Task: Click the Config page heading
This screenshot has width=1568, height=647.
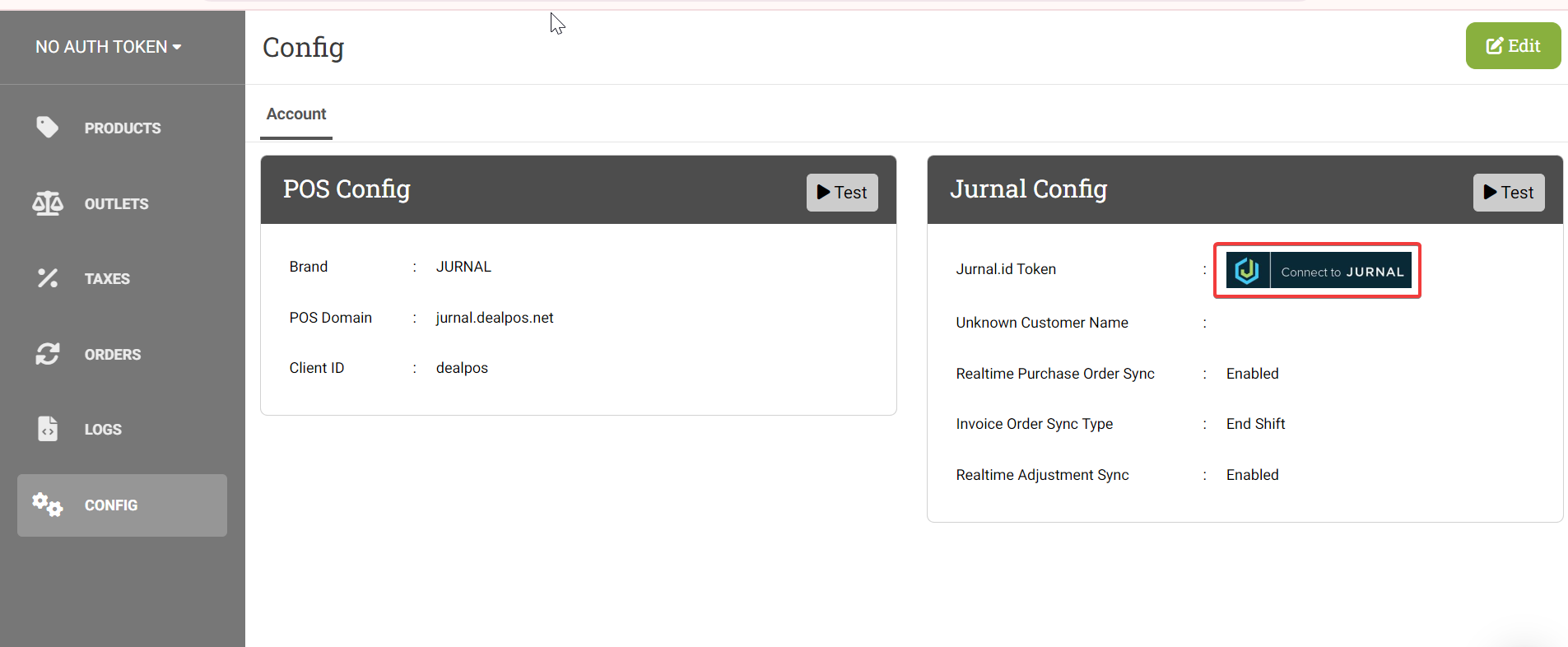Action: click(x=304, y=48)
